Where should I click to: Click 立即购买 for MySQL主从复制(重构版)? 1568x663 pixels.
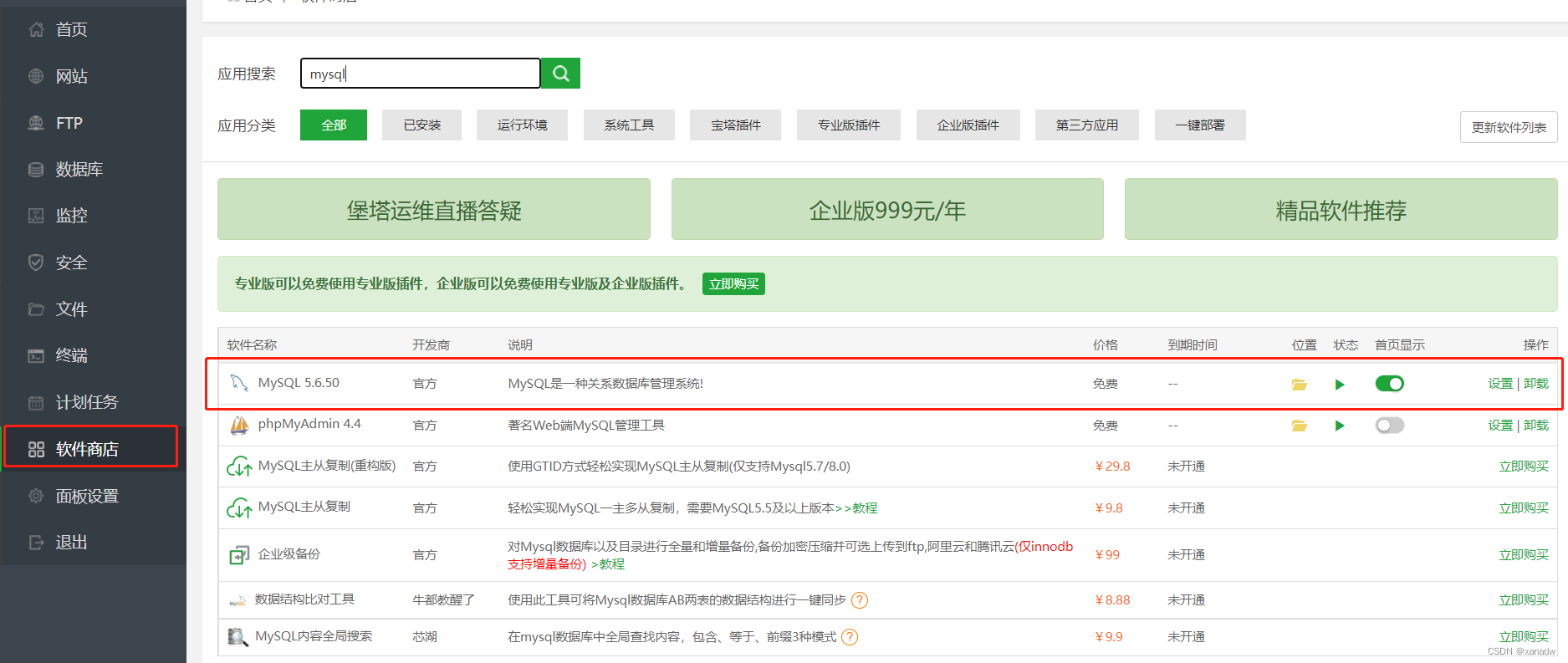pos(1524,467)
